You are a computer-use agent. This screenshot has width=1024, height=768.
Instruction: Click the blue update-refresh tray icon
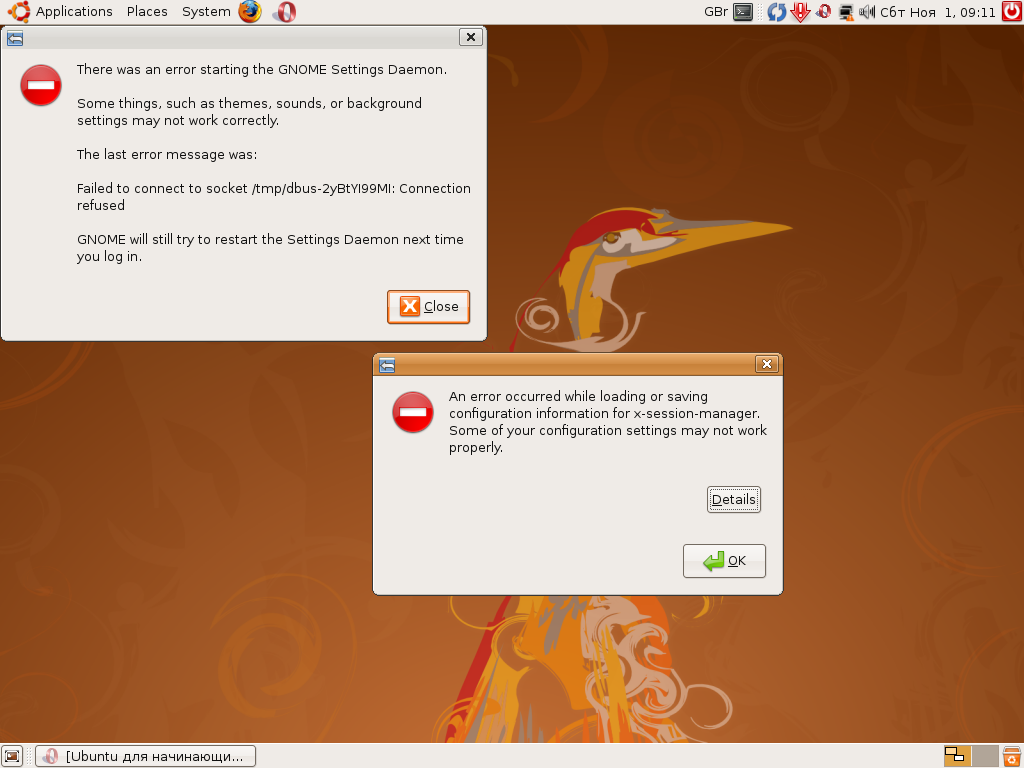click(776, 12)
